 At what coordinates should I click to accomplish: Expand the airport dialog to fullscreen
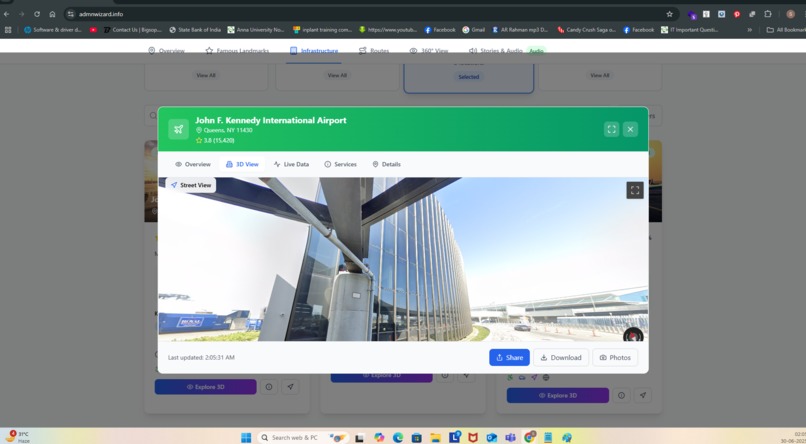(611, 129)
